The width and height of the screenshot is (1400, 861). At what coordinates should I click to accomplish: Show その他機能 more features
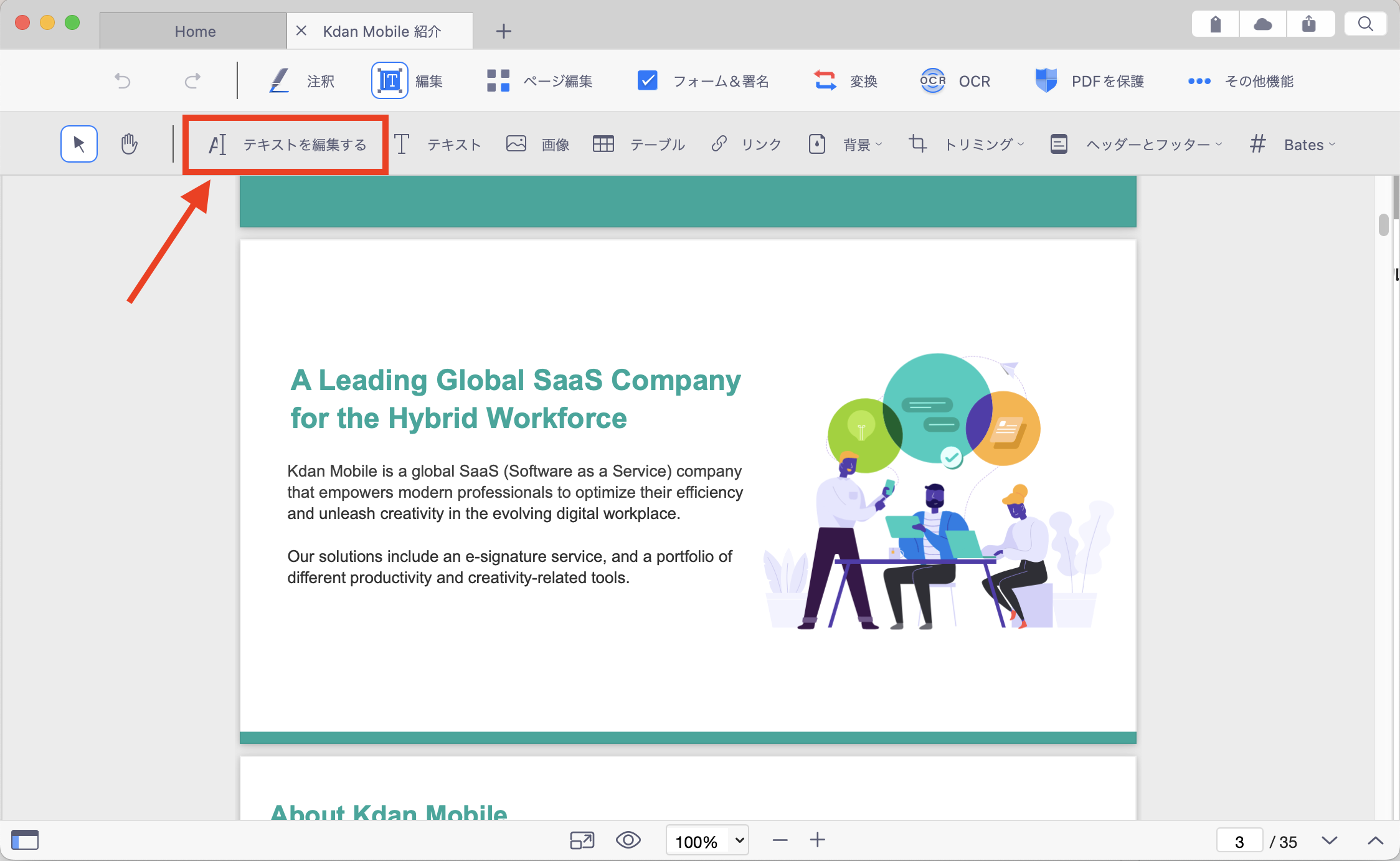pyautogui.click(x=1241, y=81)
